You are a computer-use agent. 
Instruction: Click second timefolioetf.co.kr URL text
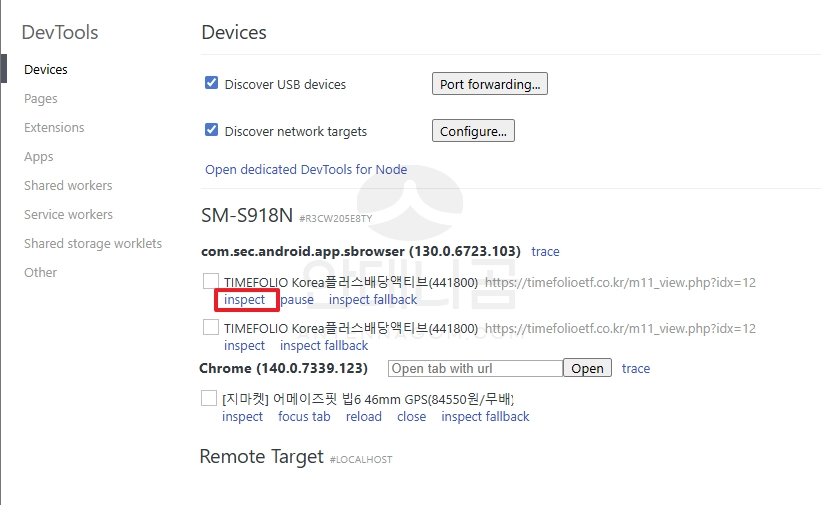tap(620, 328)
